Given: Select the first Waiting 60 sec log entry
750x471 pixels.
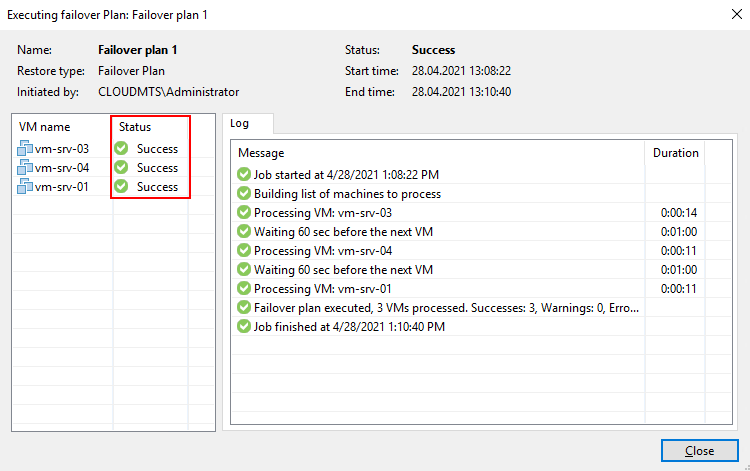Looking at the screenshot, I should [343, 231].
